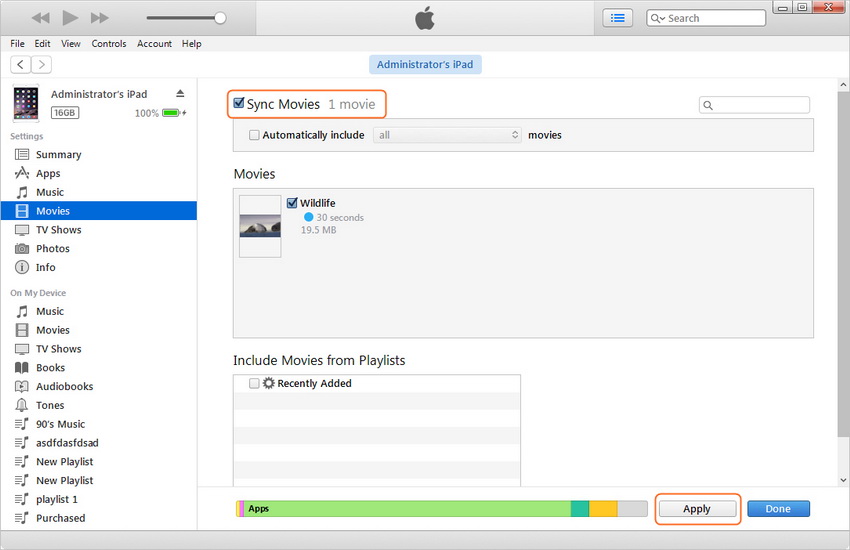Click the Apply button
The width and height of the screenshot is (850, 550).
pyautogui.click(x=697, y=509)
